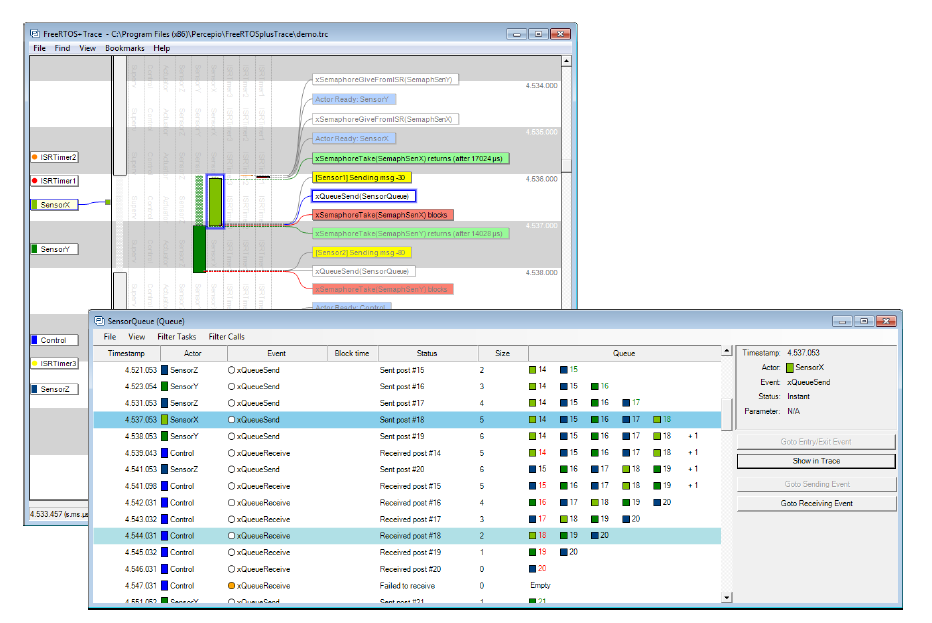Select the Received post #18 row
Viewport: 932px width, 623px height.
410,535
